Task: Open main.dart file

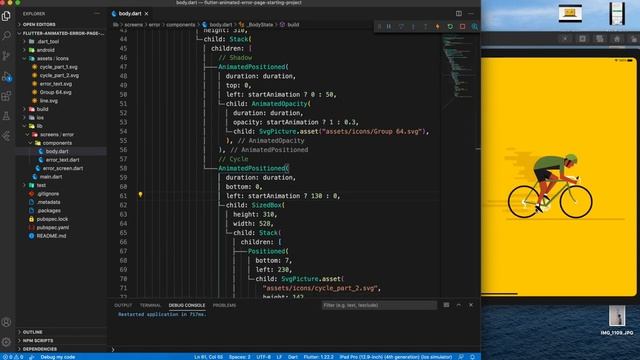Action: click(x=51, y=177)
